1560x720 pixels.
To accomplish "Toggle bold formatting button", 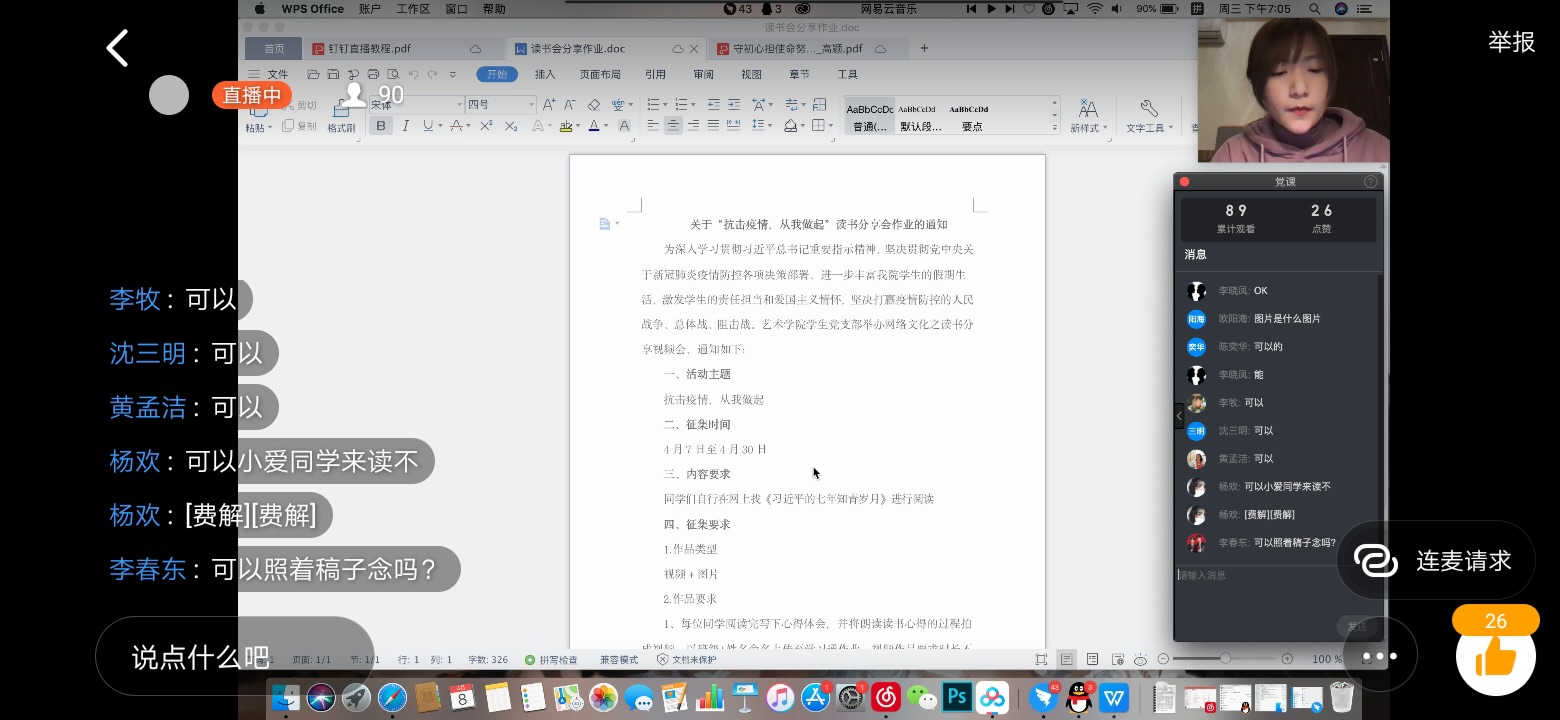I will coord(381,126).
